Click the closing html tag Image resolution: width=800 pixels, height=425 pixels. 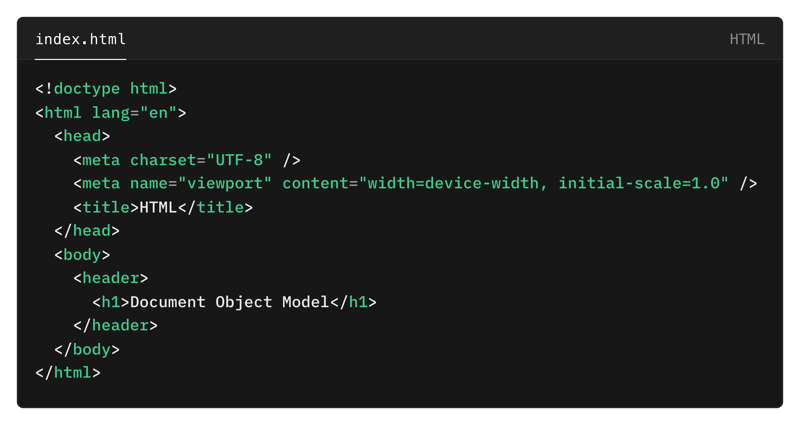click(x=68, y=373)
